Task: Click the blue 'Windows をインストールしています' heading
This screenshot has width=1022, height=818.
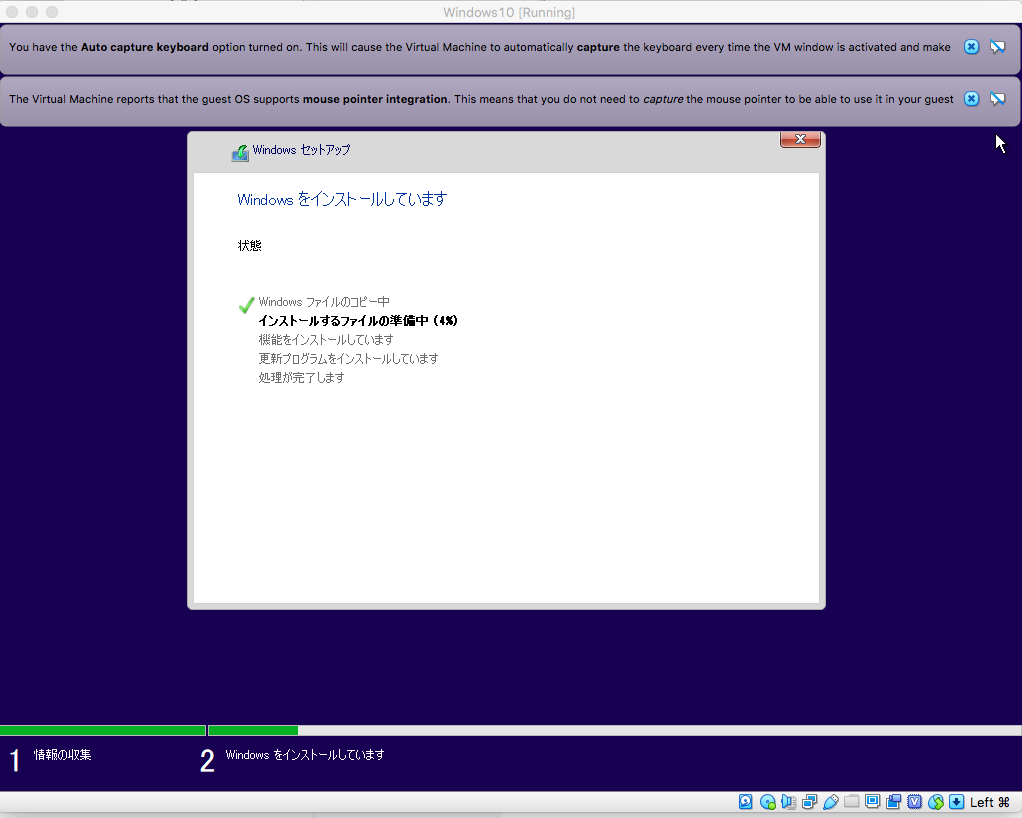Action: [342, 199]
